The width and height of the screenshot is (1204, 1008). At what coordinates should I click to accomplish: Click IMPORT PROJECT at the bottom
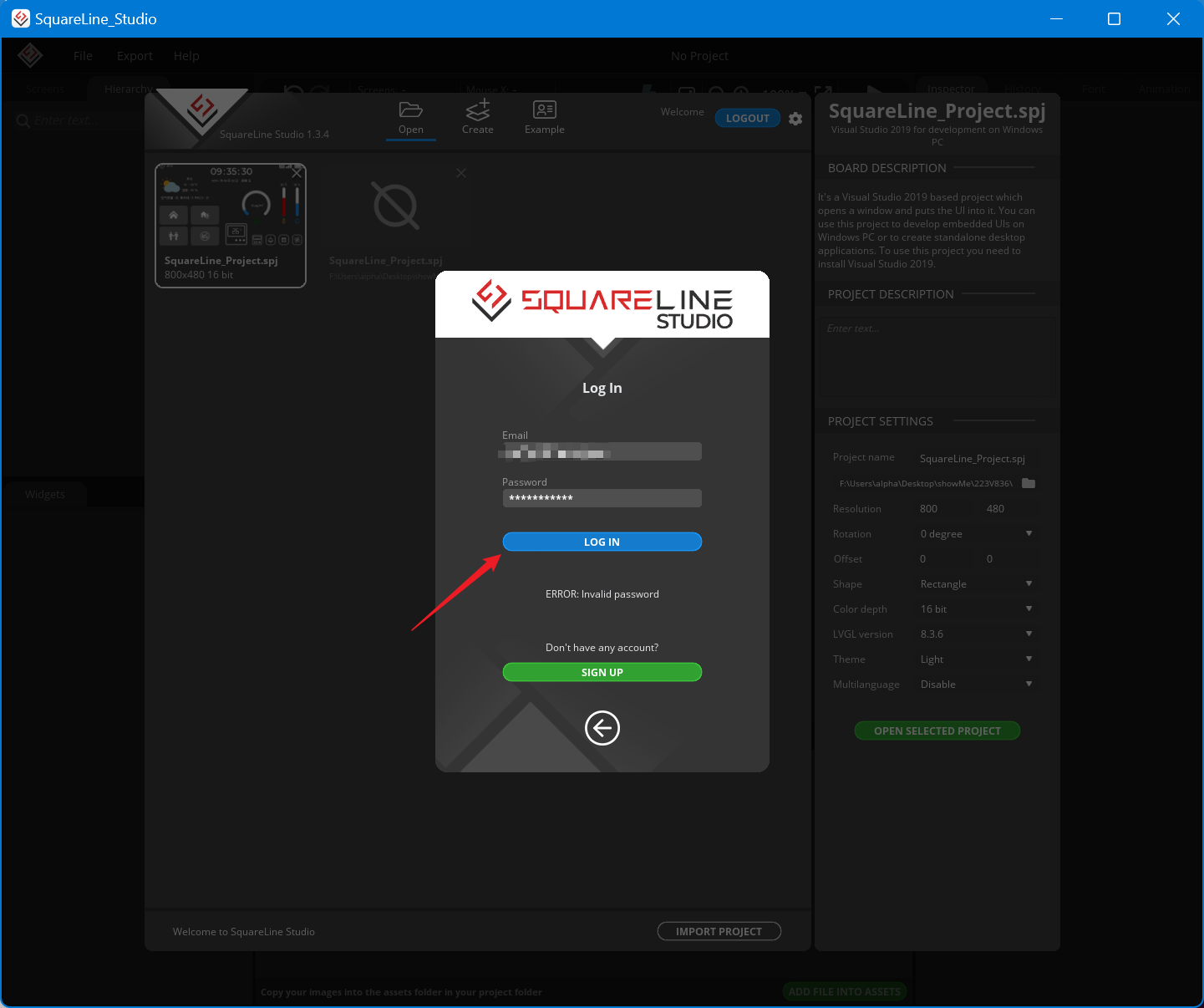click(719, 930)
